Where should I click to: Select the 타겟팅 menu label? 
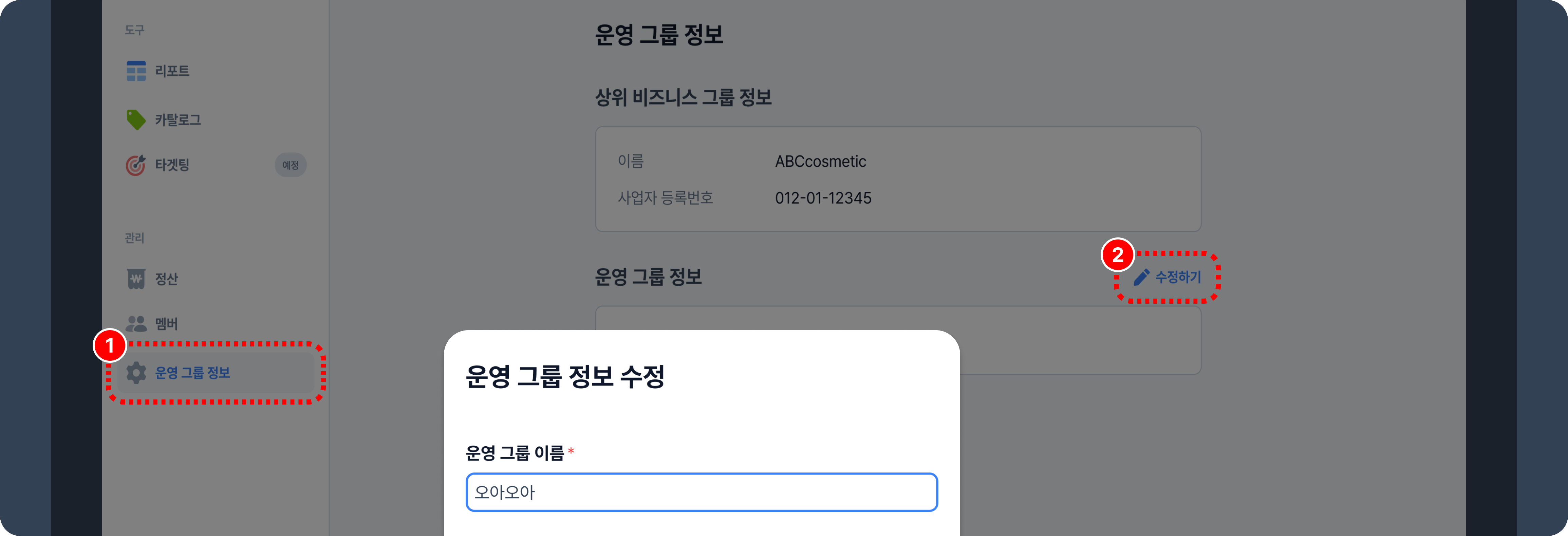pyautogui.click(x=172, y=165)
